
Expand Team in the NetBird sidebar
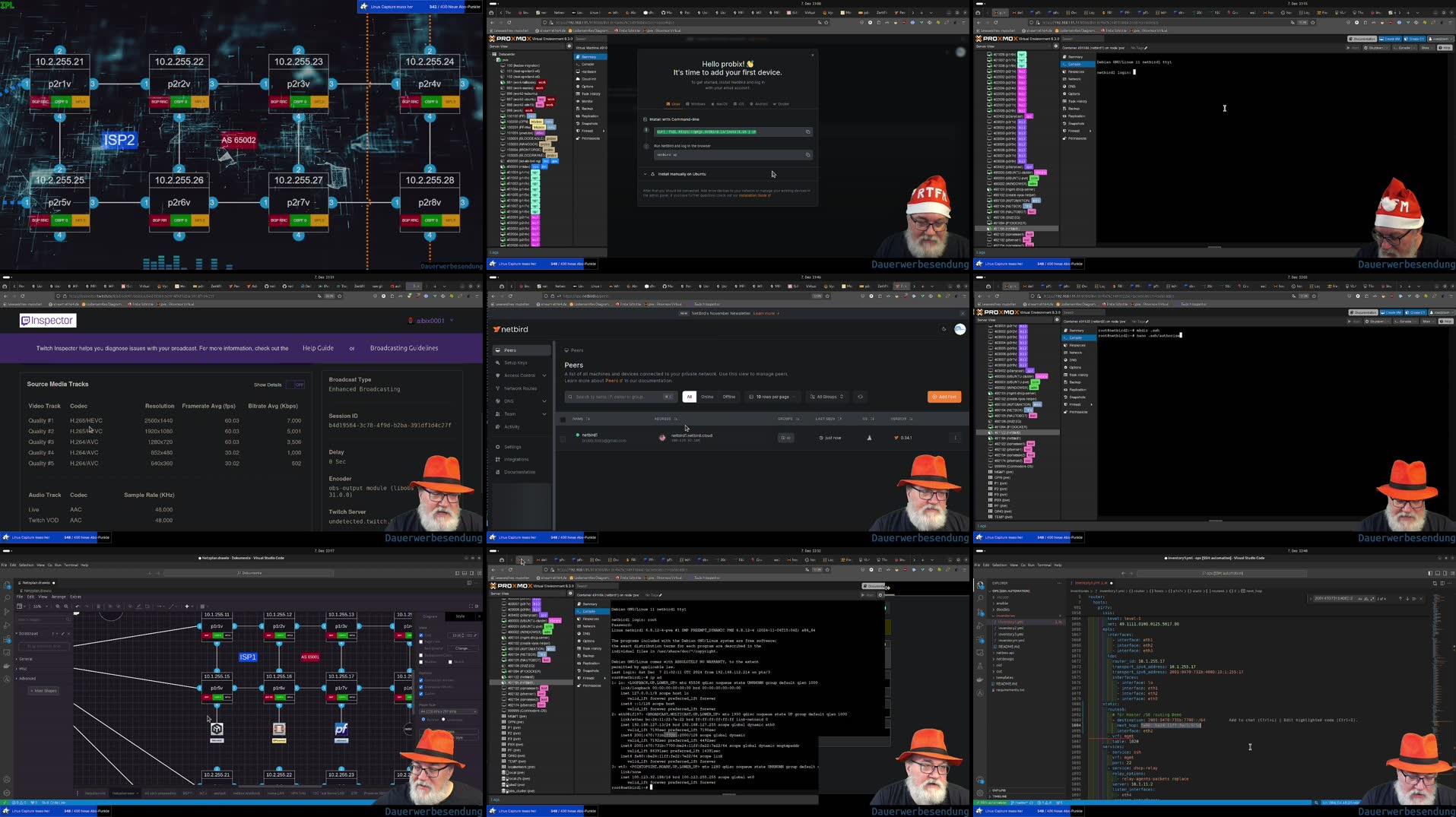point(521,414)
